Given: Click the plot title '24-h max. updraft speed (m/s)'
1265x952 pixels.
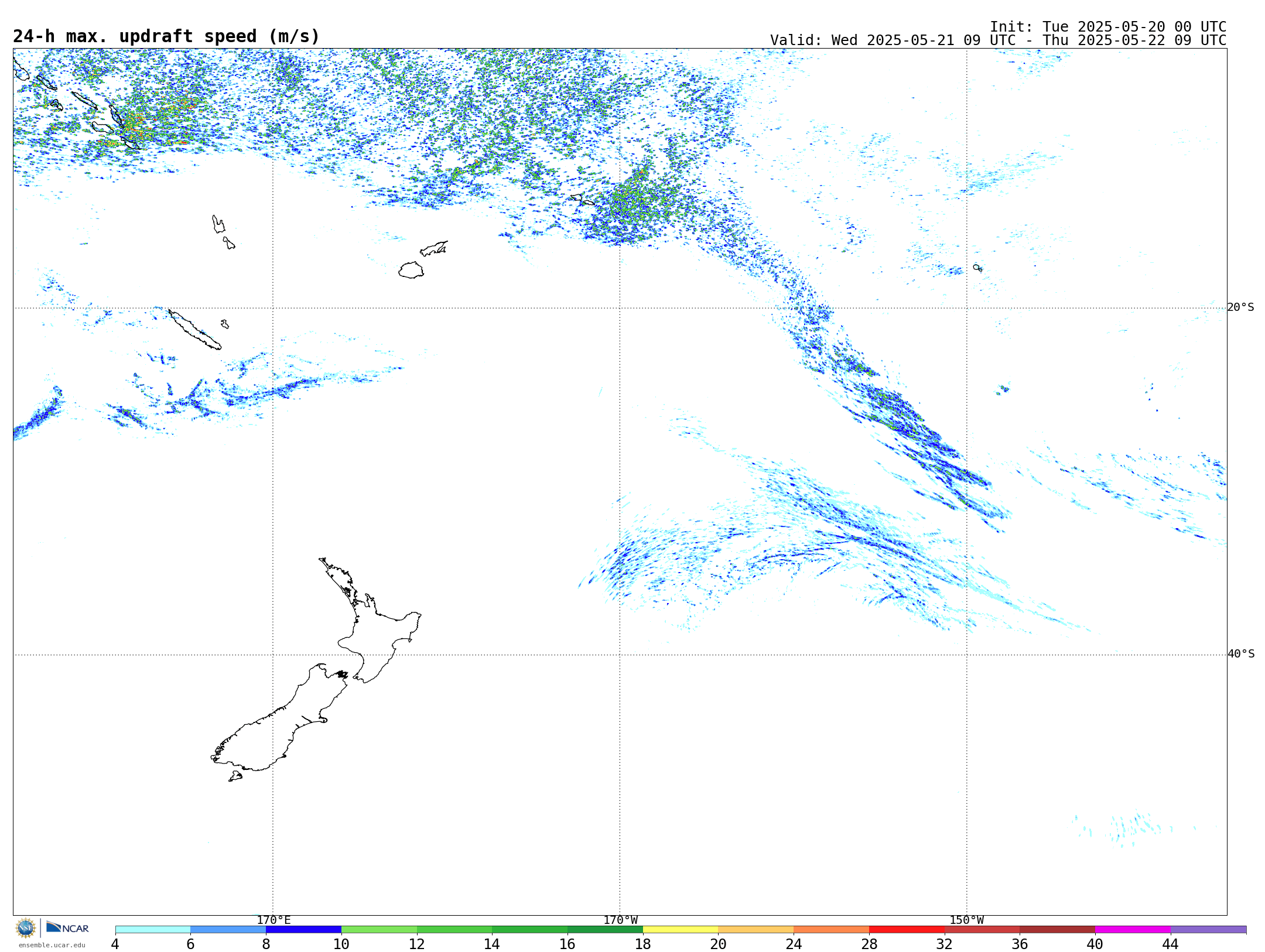Looking at the screenshot, I should pyautogui.click(x=166, y=36).
